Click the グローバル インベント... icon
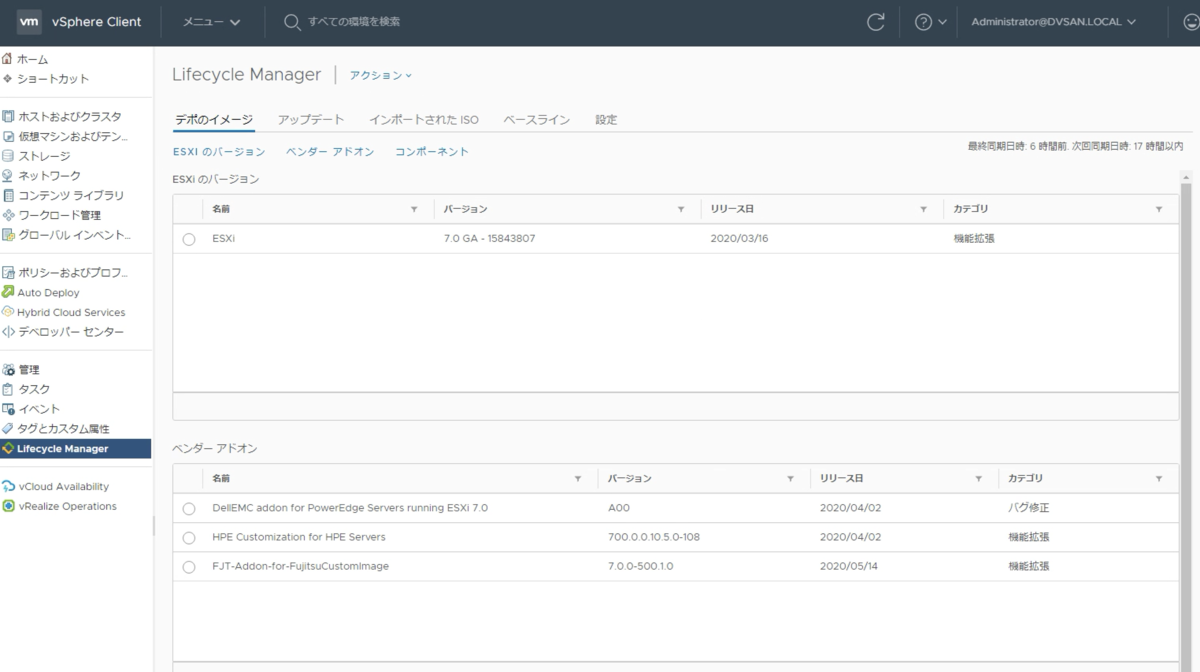Viewport: 1200px width, 672px height. (x=8, y=234)
